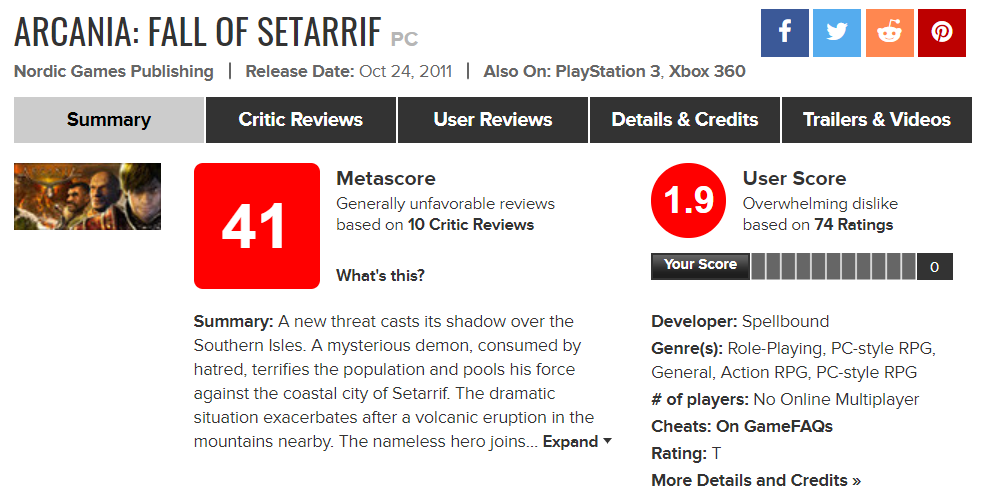
Task: Click the 1.9 User Score circle
Action: point(688,201)
